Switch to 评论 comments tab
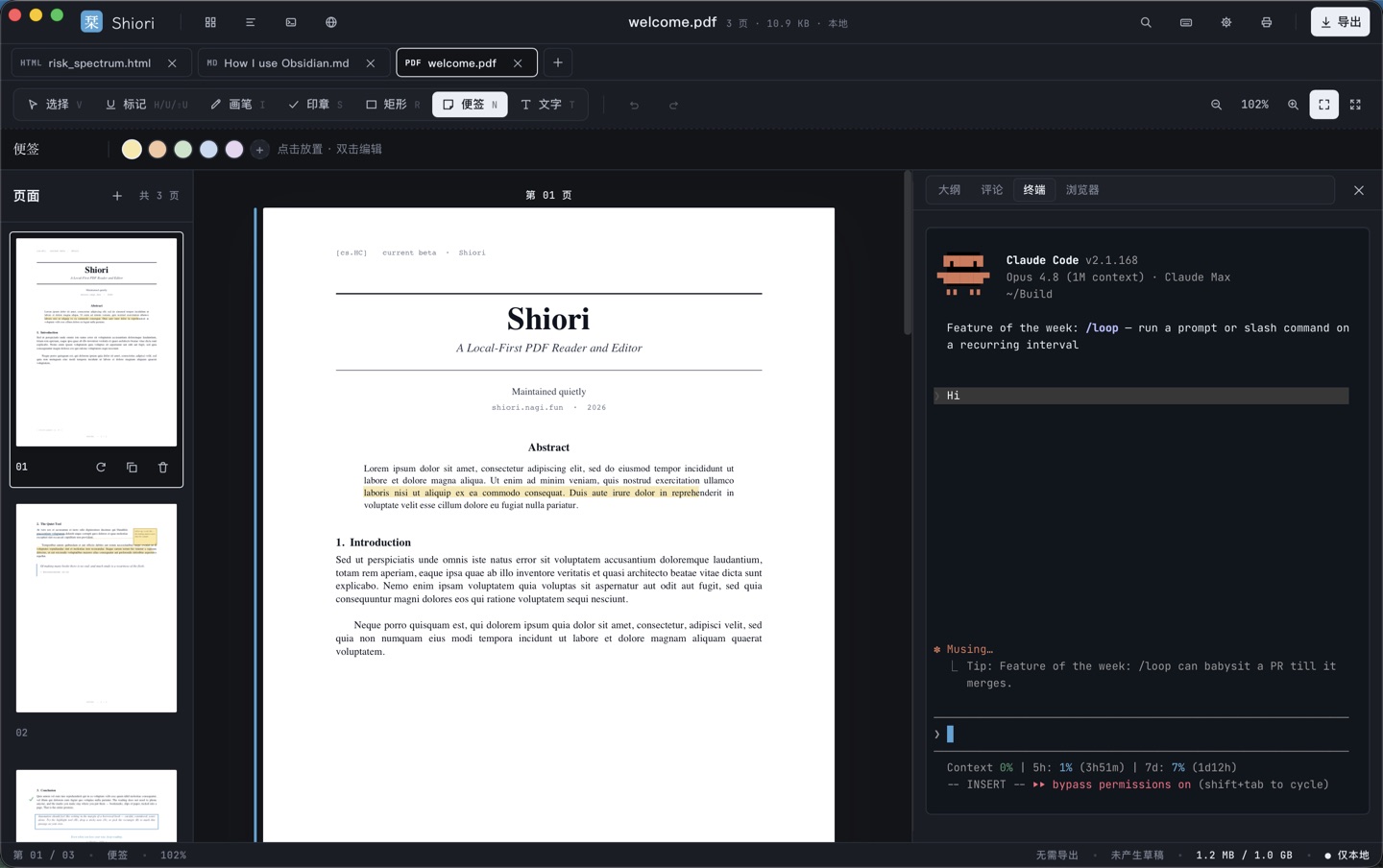1383x868 pixels. 992,190
